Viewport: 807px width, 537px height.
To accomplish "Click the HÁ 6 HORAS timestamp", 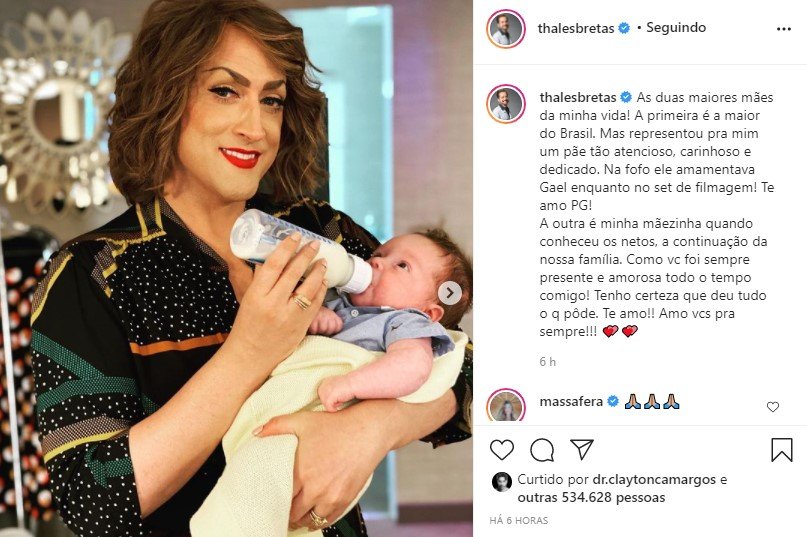I will pyautogui.click(x=518, y=521).
